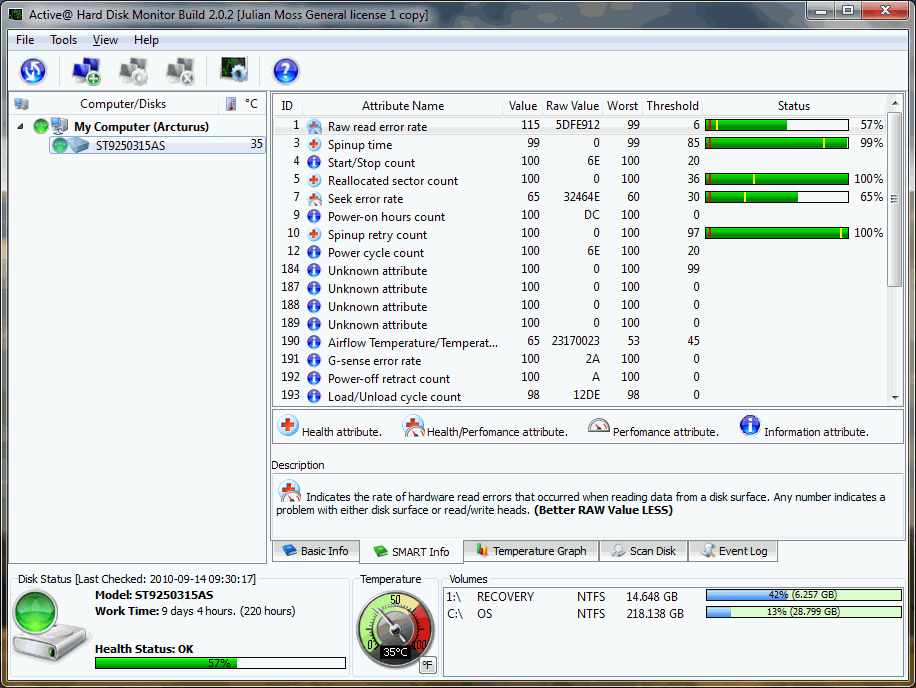Screen dimensions: 916x688
Task: Click the temperature gauge dial
Action: 395,630
